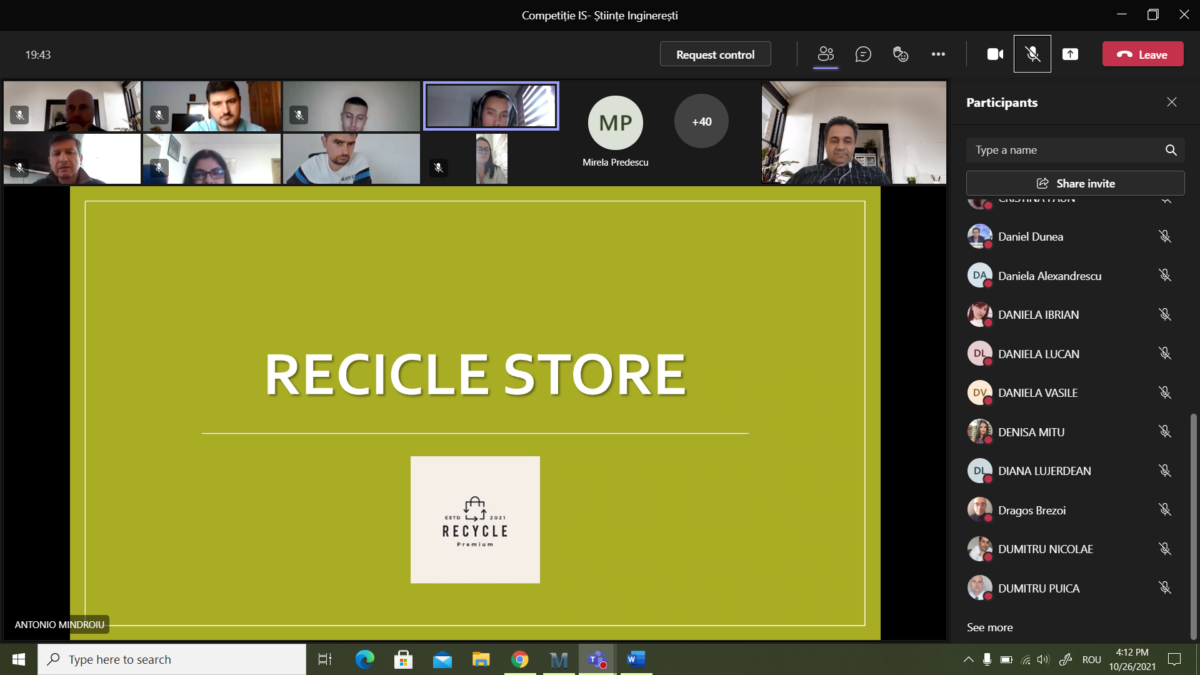The image size is (1200, 675).
Task: Open Google Chrome from the taskbar
Action: (x=519, y=659)
